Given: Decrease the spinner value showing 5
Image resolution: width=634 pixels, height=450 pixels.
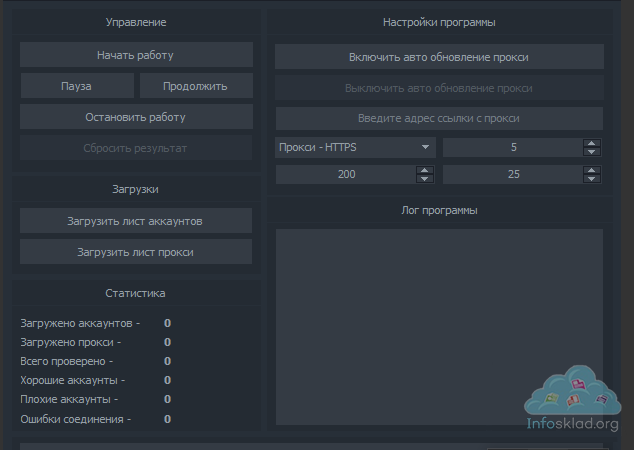Looking at the screenshot, I should pos(592,153).
